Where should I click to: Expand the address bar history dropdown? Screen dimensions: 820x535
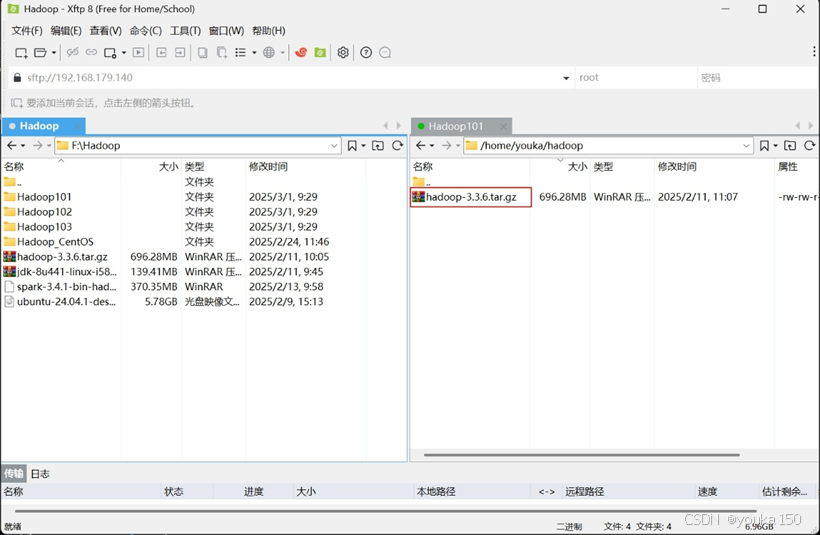(566, 78)
